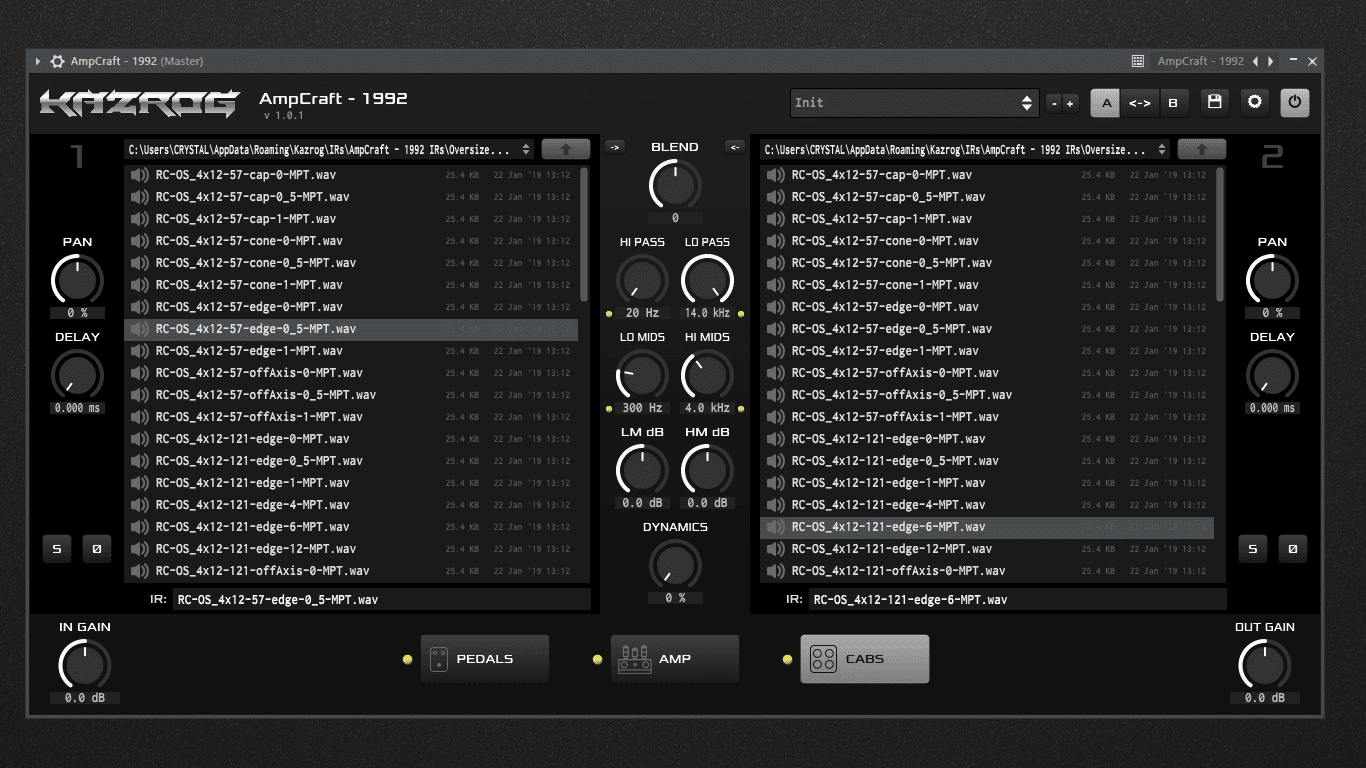Toggle the lo mids LED beside 300 Hz

(609, 408)
